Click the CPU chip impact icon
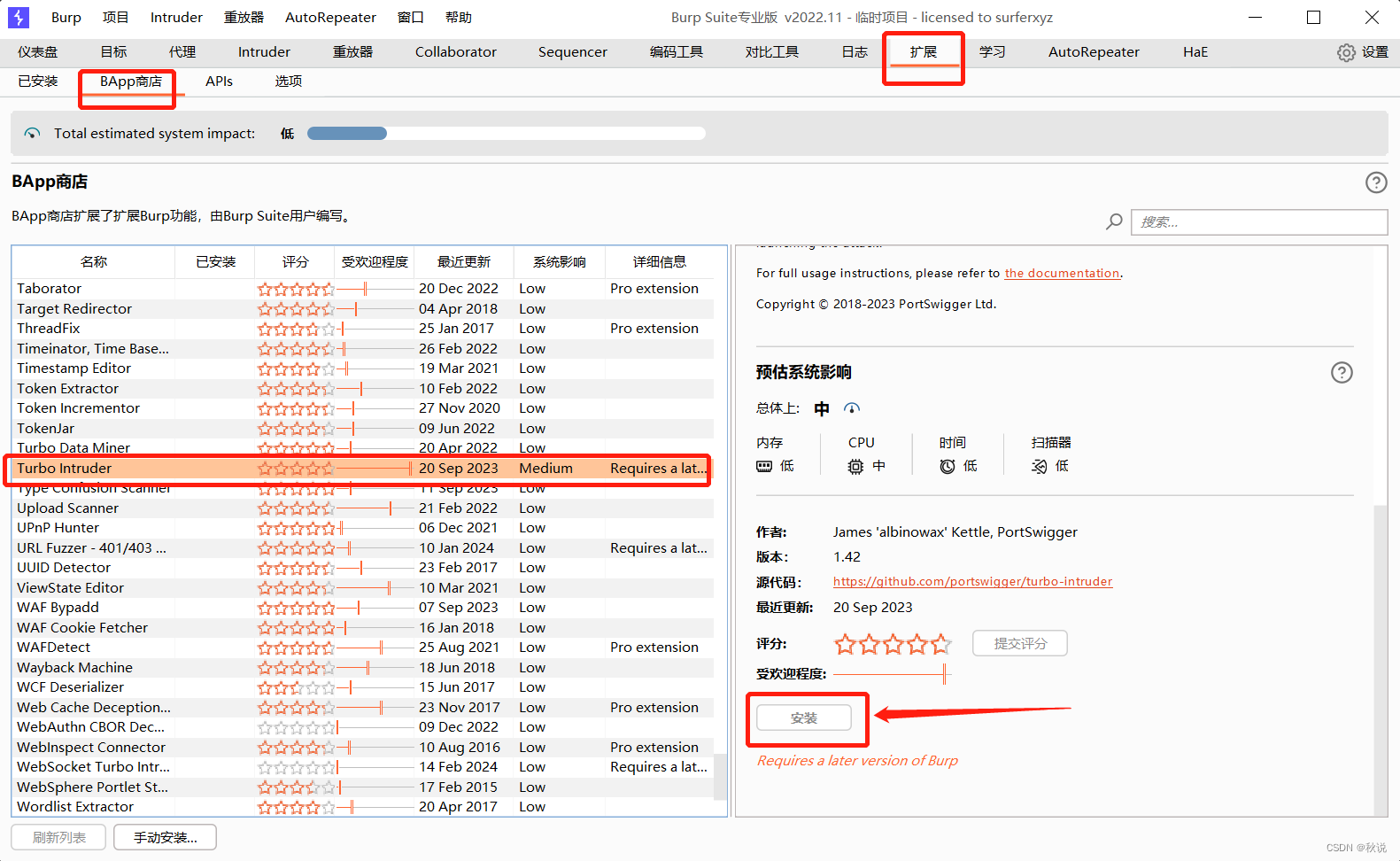This screenshot has width=1400, height=861. click(855, 466)
